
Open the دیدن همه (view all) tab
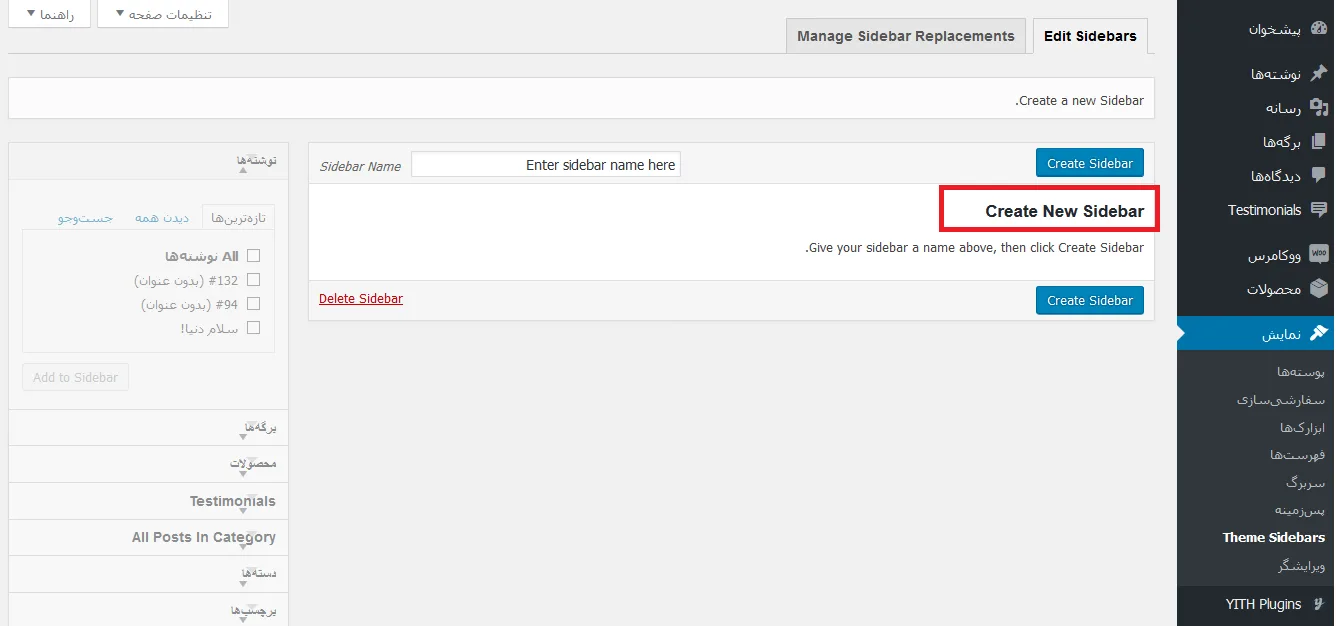pos(162,217)
